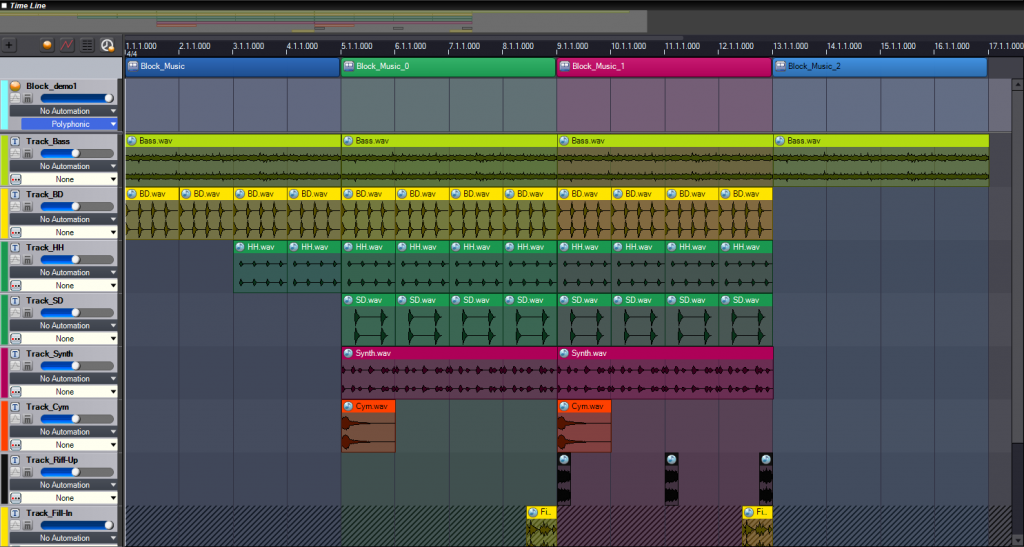1024x547 pixels.
Task: Click the add track plus button
Action: coord(9,45)
